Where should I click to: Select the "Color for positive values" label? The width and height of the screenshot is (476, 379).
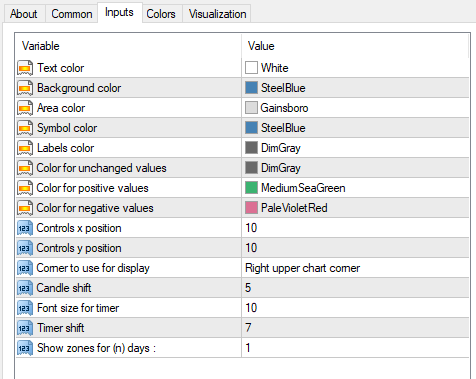coord(92,188)
